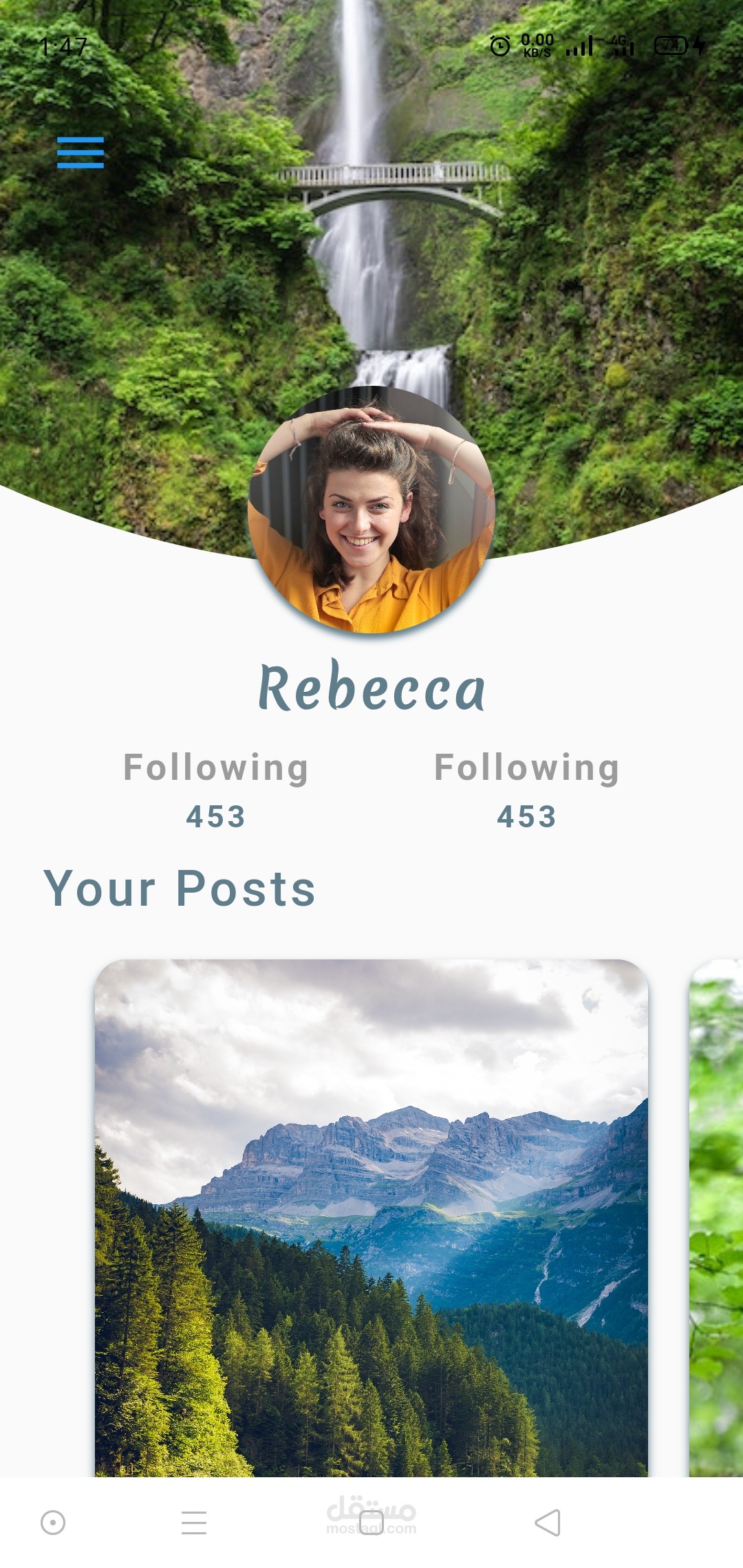Tap the first signal strength bars icon
The image size is (743, 1568).
click(x=579, y=46)
